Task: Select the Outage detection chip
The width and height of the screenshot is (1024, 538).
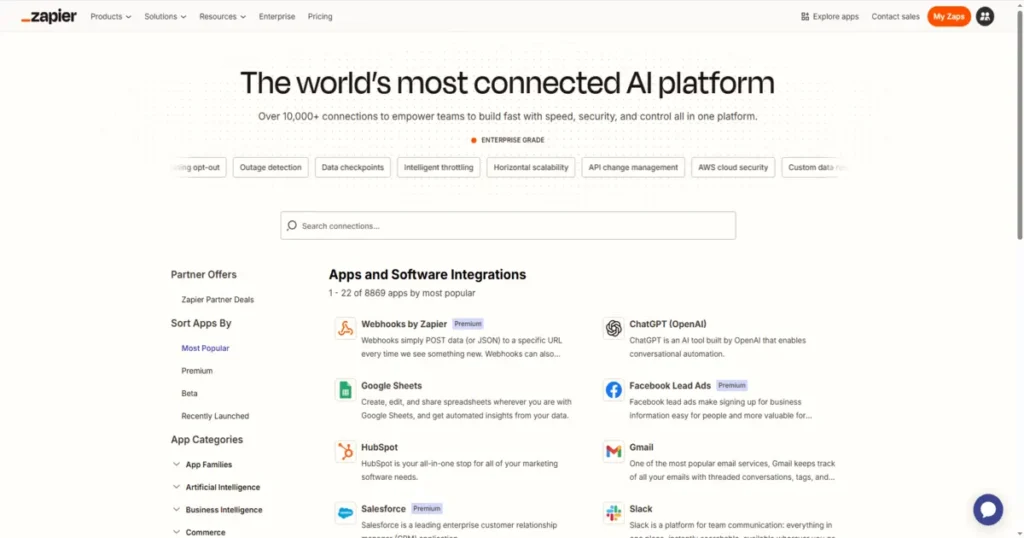Action: (x=270, y=167)
